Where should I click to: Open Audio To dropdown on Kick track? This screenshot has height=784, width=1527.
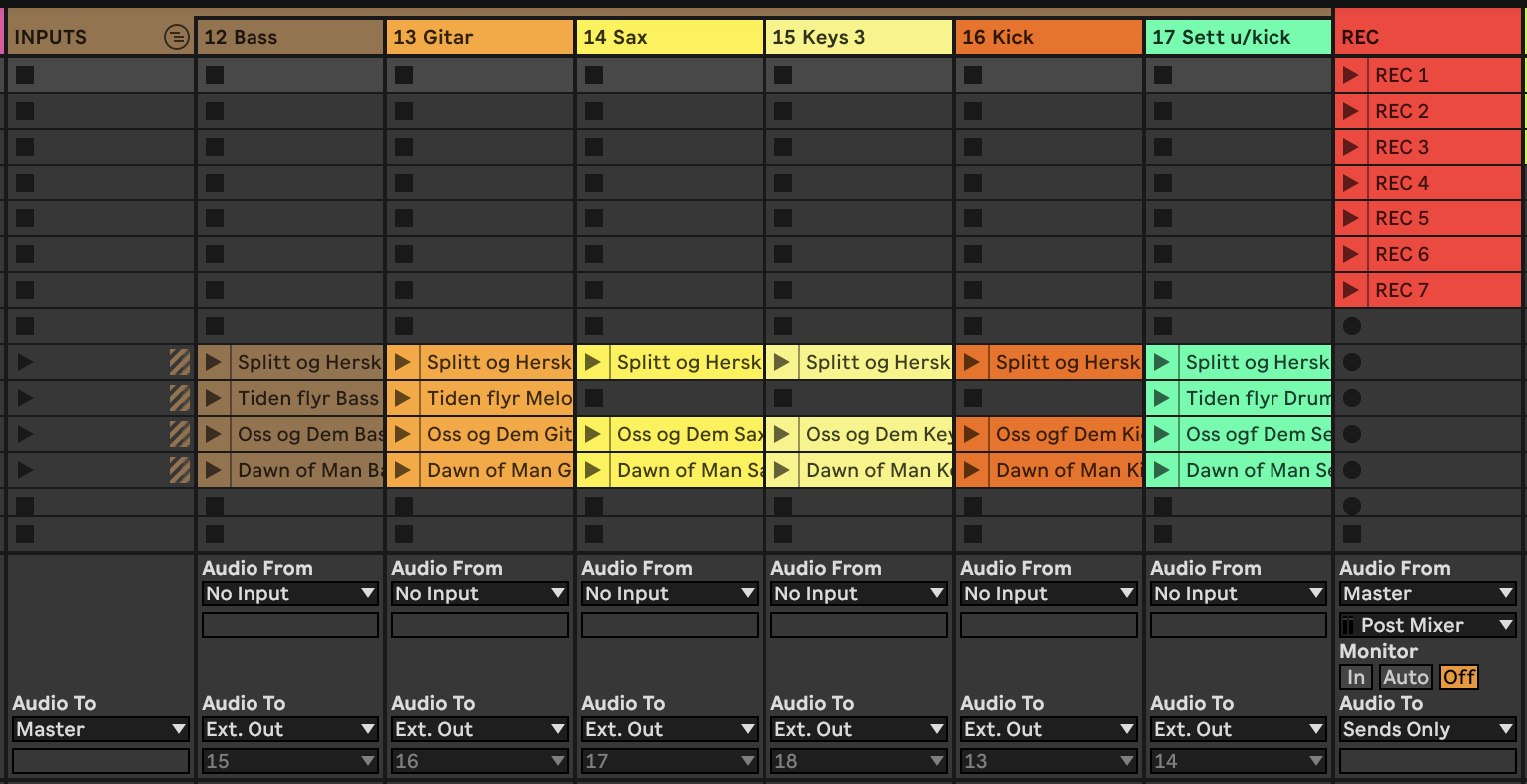1048,729
